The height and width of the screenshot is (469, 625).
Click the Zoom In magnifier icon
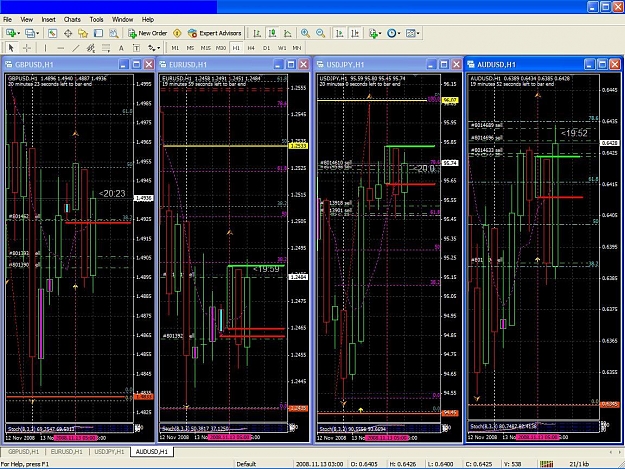305,33
